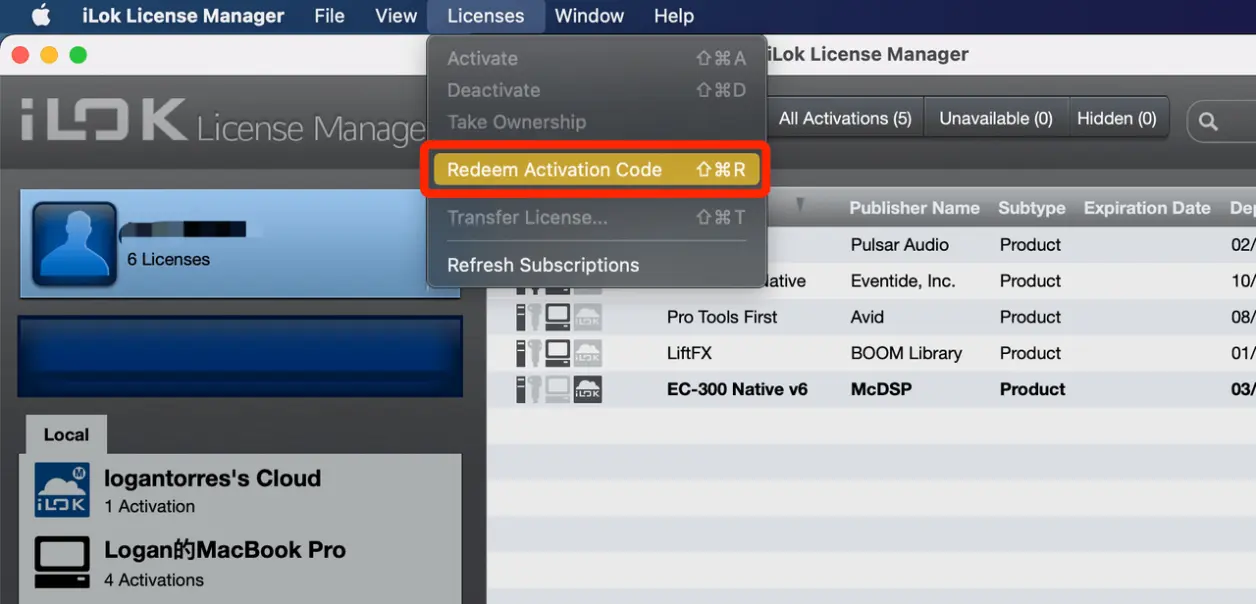The height and width of the screenshot is (604, 1256).
Task: Click the cloud location icon in EC-300 Native row
Action: [588, 389]
